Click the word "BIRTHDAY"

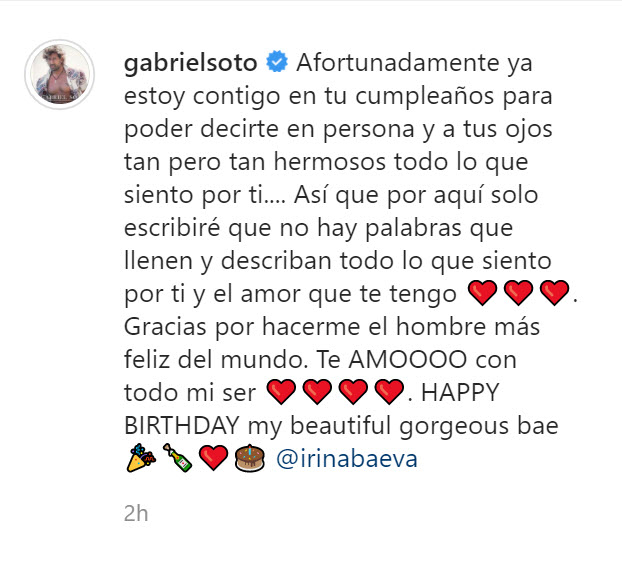pyautogui.click(x=182, y=426)
